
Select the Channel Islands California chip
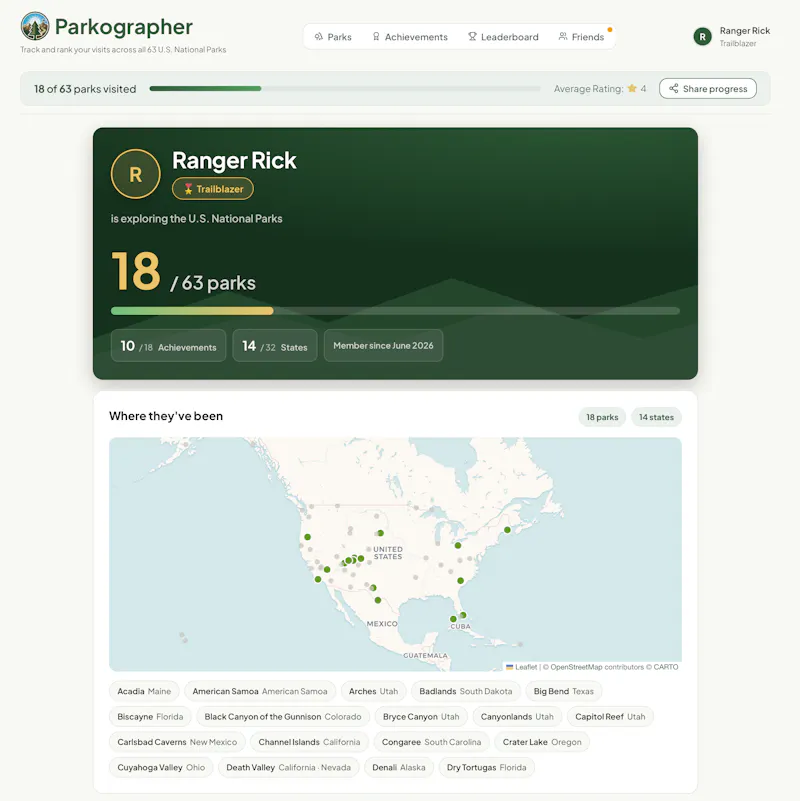309,742
